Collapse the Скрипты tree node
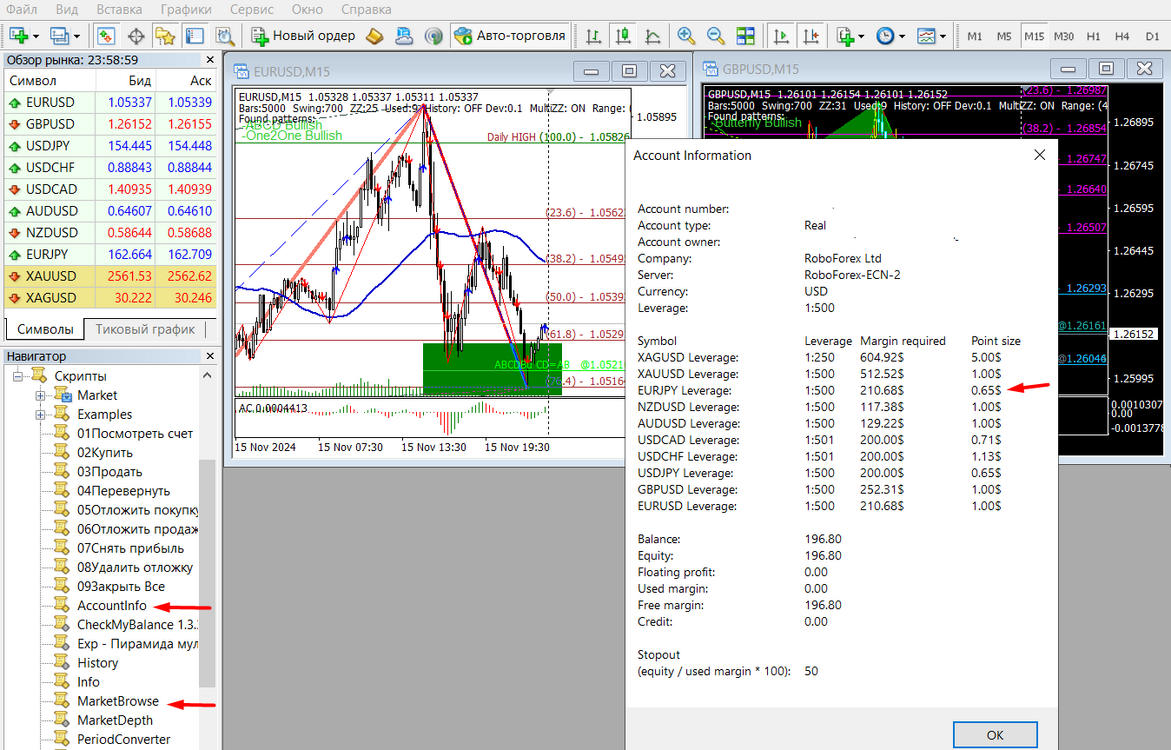1171x750 pixels. [x=18, y=376]
